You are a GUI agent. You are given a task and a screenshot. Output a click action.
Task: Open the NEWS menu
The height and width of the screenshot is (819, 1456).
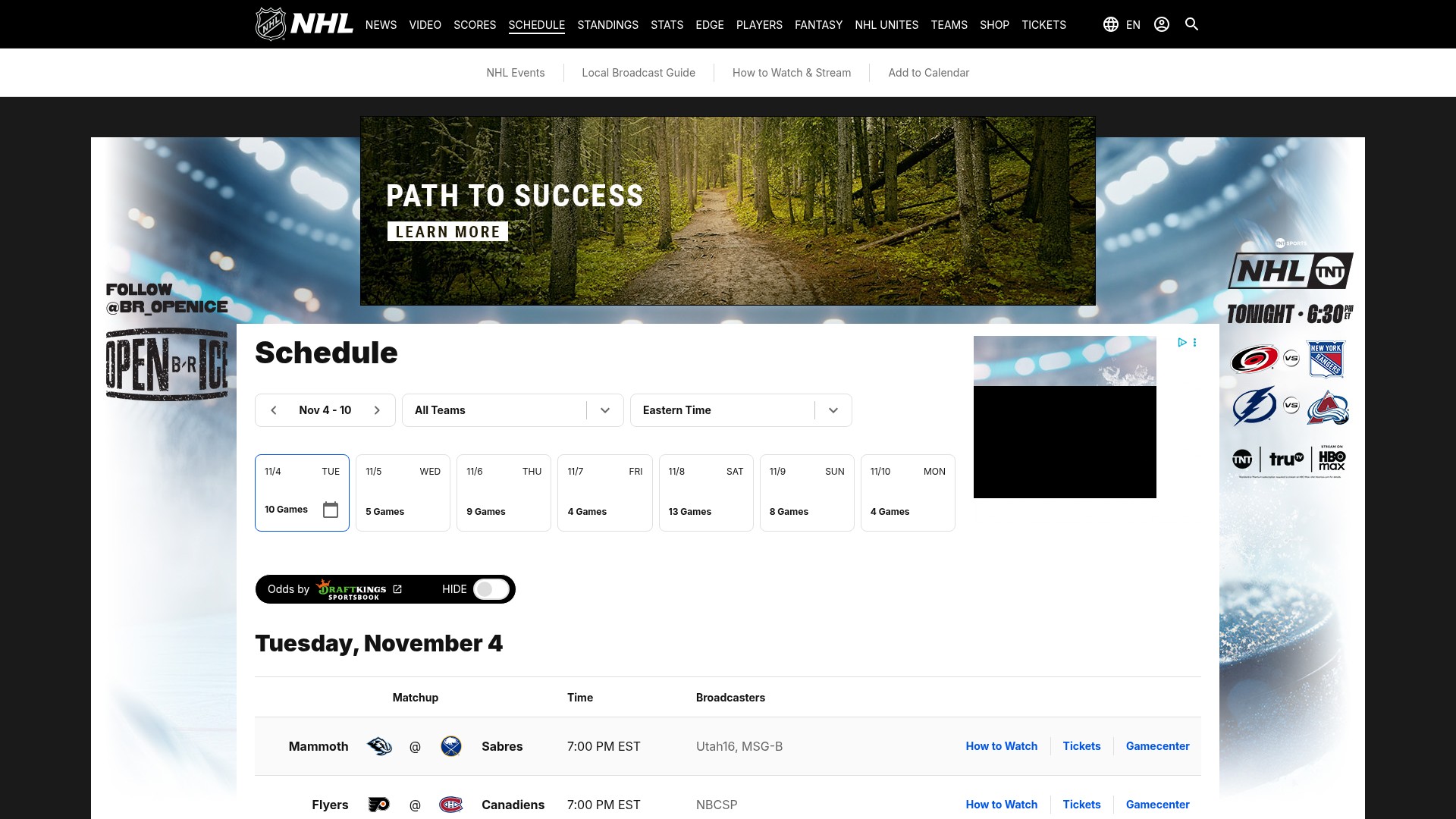click(381, 25)
